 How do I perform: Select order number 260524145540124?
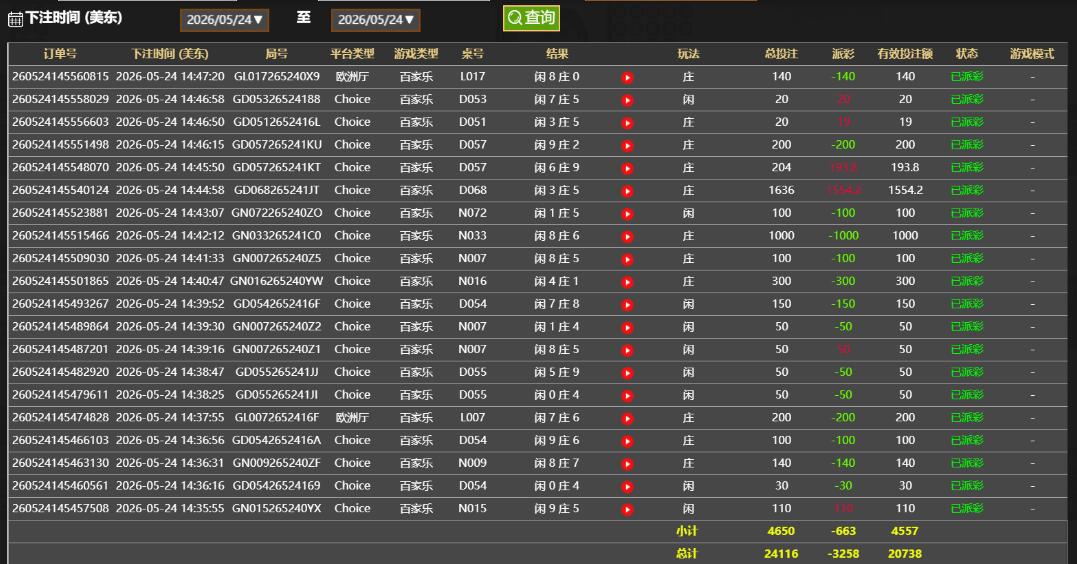coord(60,190)
